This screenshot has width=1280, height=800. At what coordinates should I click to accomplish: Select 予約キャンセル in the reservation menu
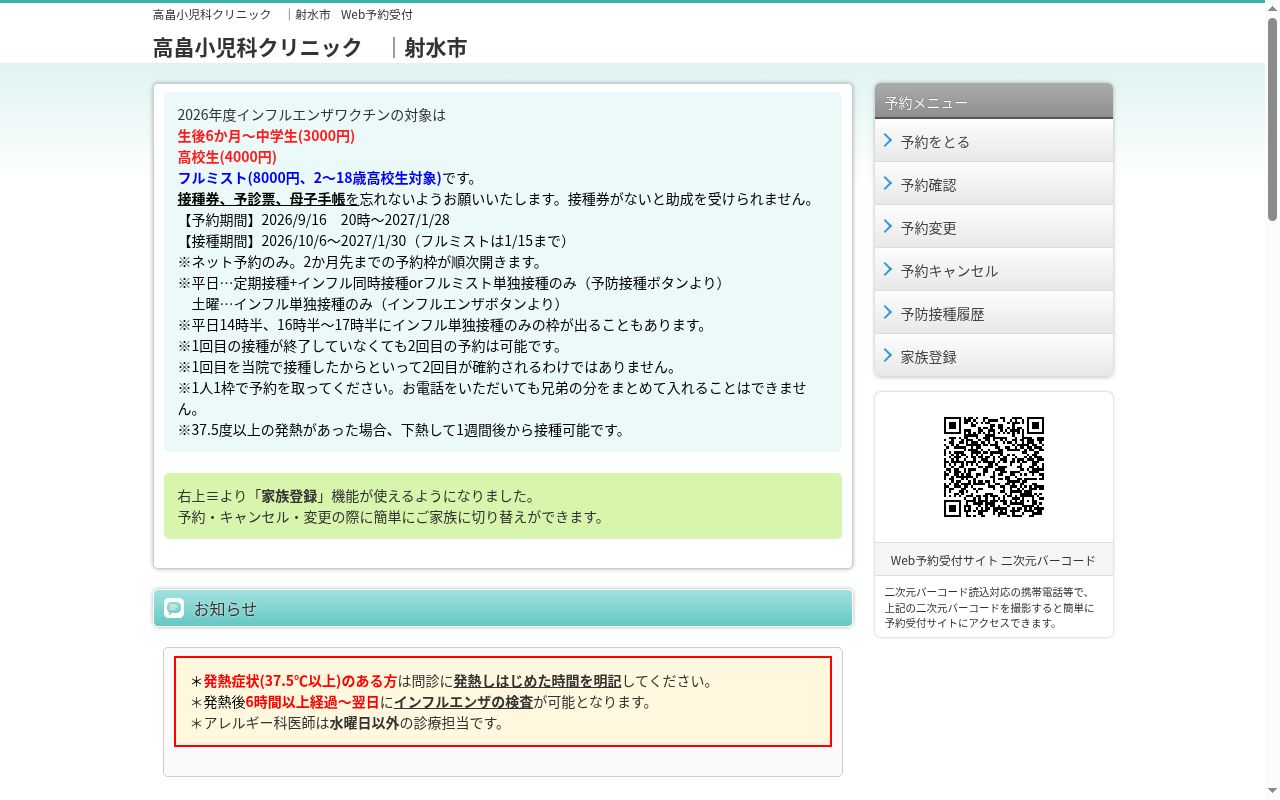pos(994,270)
